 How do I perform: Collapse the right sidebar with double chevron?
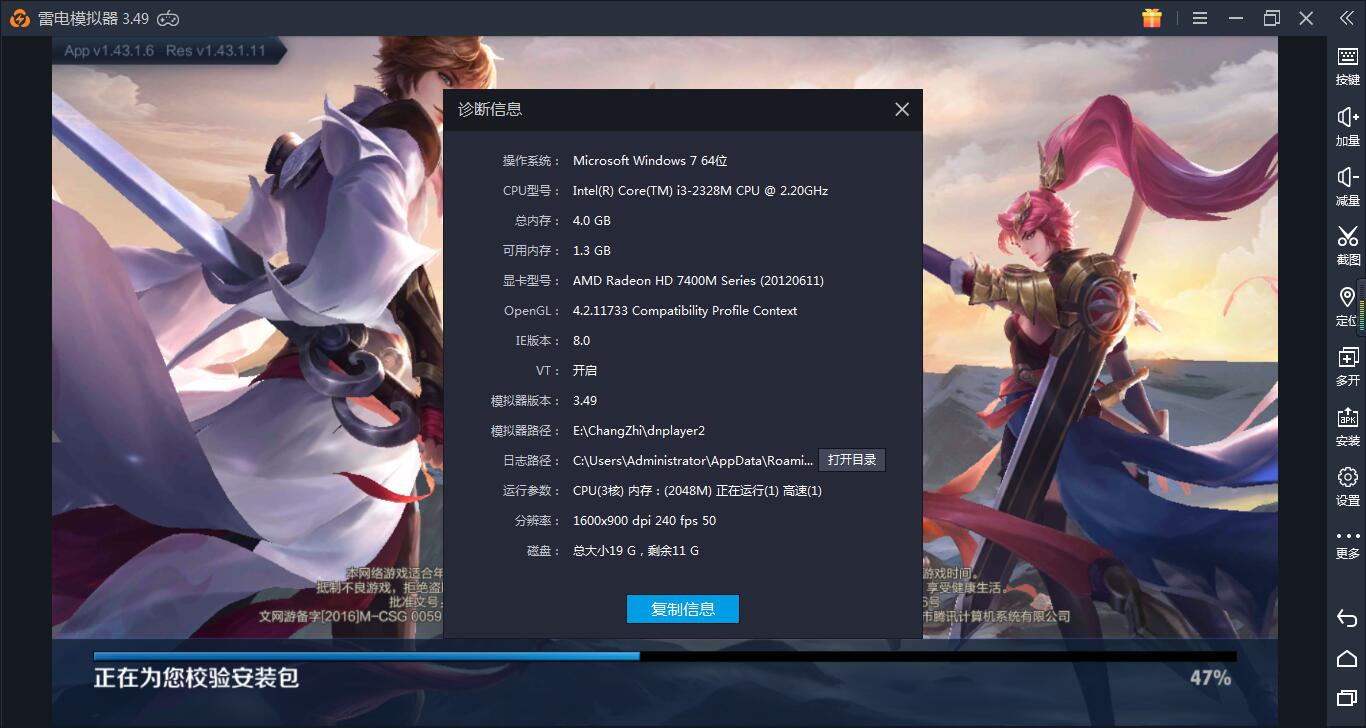[x=1347, y=18]
